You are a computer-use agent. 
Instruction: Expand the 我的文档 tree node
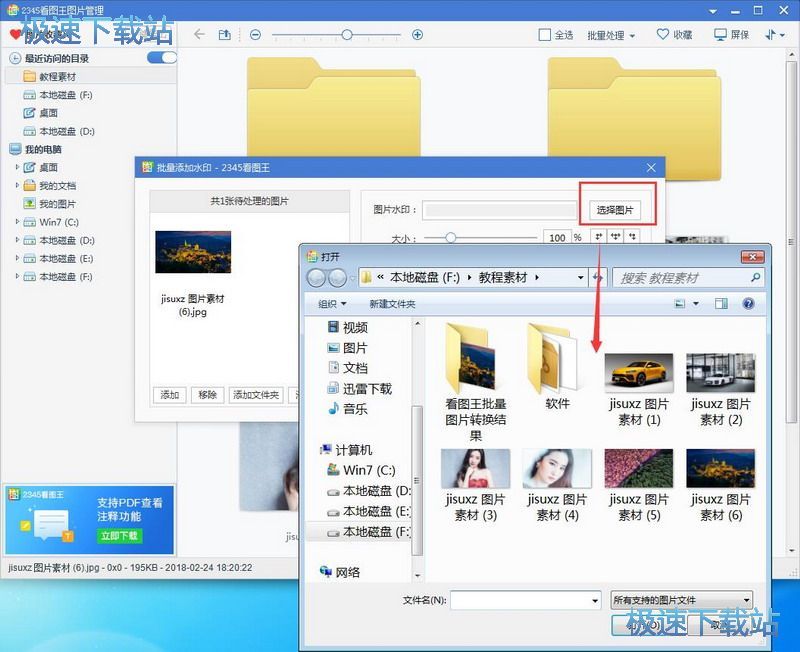(17, 185)
